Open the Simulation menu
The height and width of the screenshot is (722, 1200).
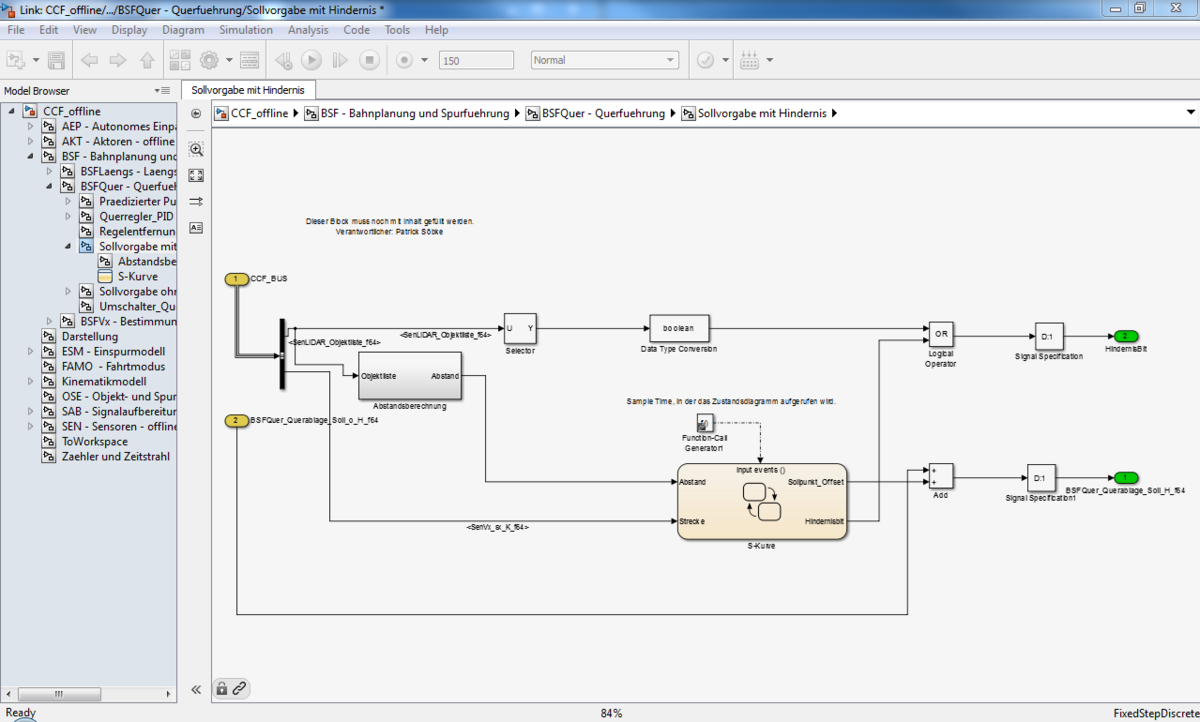[245, 30]
